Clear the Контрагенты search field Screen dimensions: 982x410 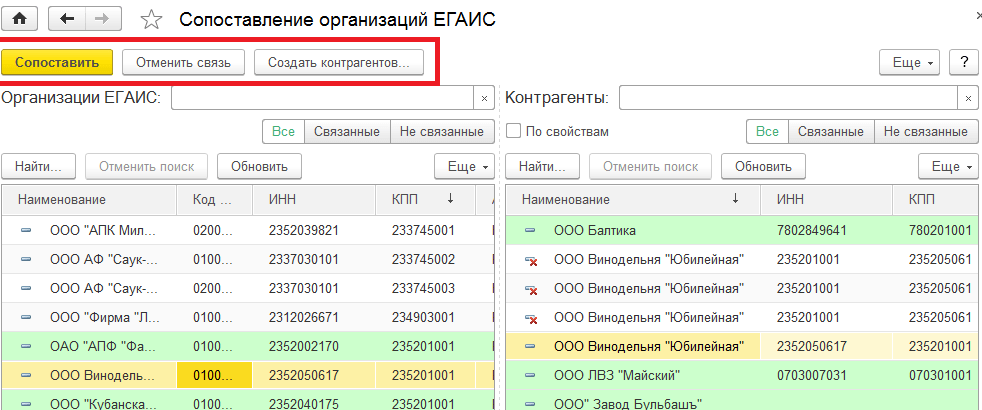[968, 98]
